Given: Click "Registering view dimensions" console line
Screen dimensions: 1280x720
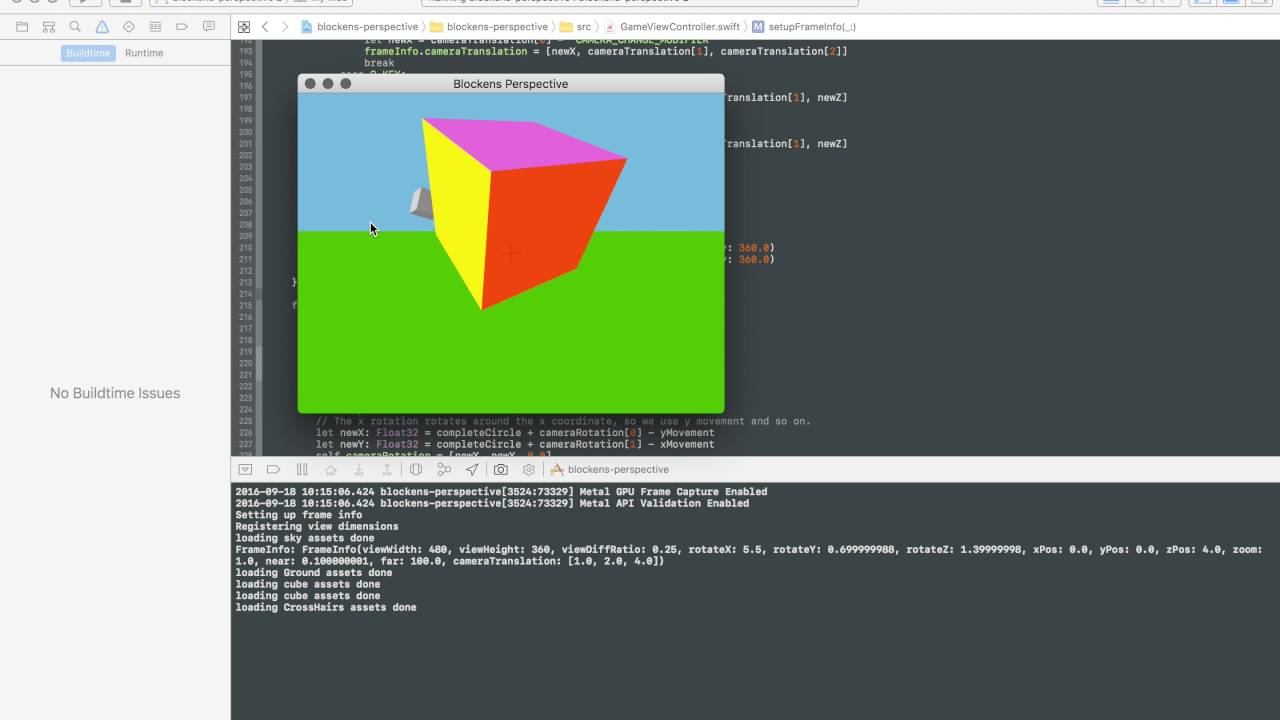Looking at the screenshot, I should 317,526.
